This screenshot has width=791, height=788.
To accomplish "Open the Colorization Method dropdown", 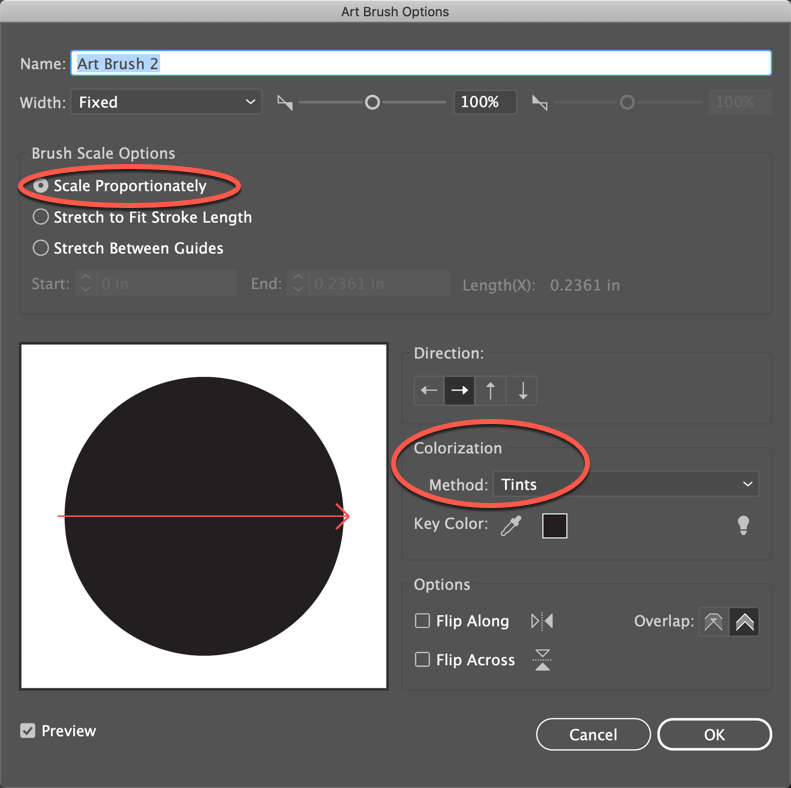I will click(x=626, y=484).
